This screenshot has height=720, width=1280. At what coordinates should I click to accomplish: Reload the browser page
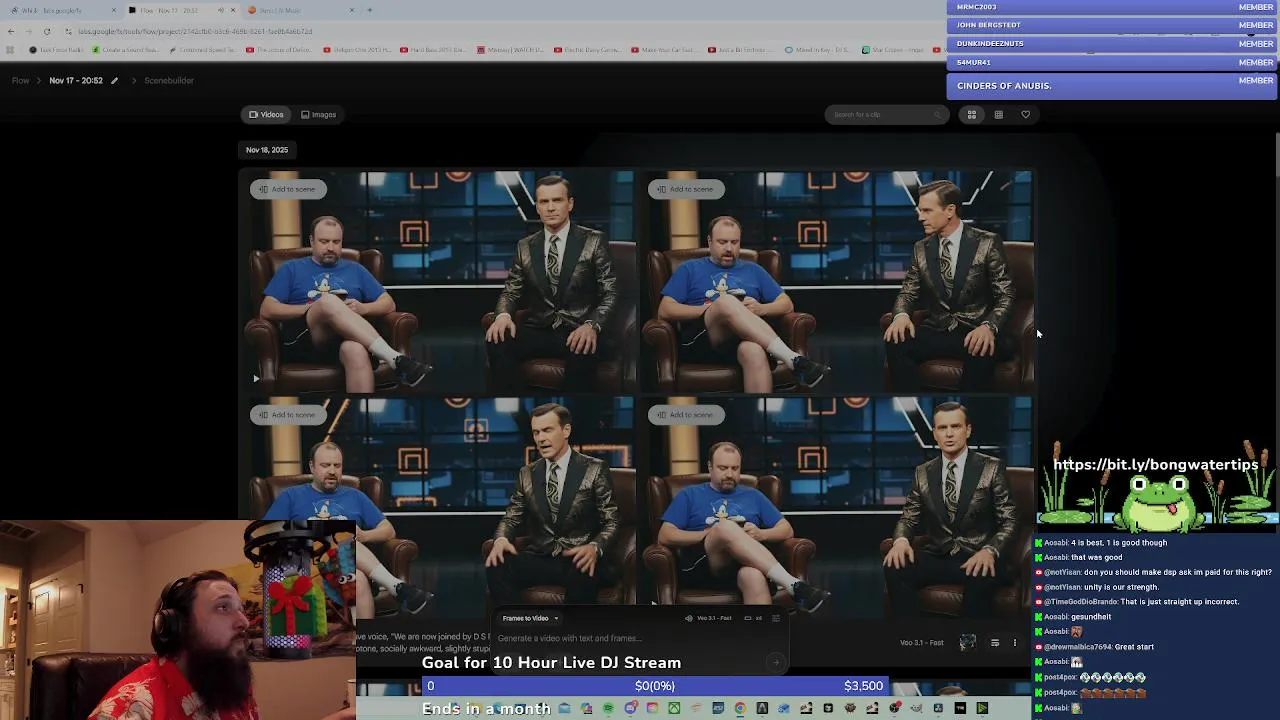pos(46,31)
